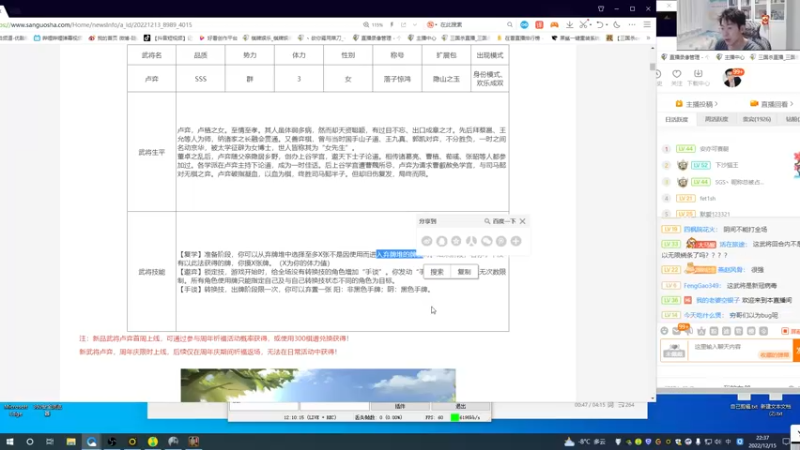Open File Explorer on taskbar

coord(71,441)
